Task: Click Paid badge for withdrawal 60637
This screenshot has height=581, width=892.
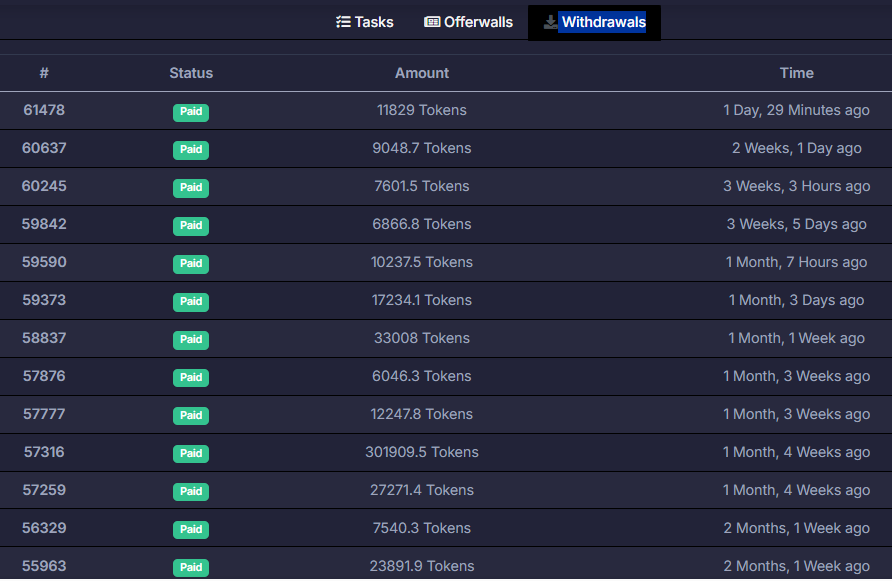Action: 191,150
